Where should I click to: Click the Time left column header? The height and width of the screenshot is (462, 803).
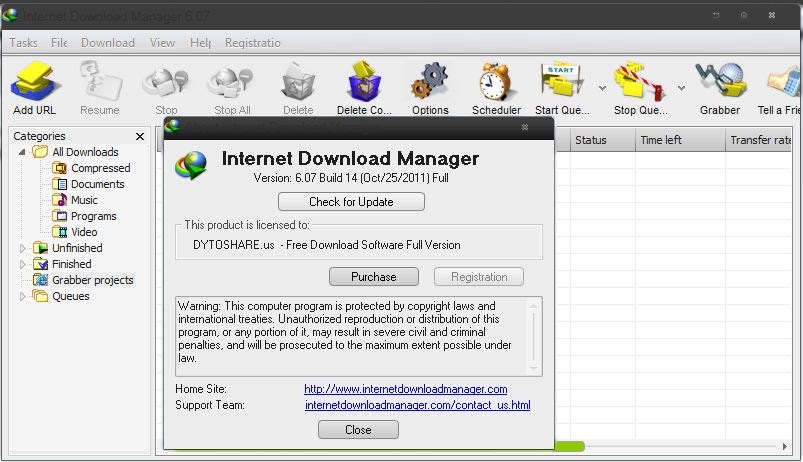click(x=680, y=140)
